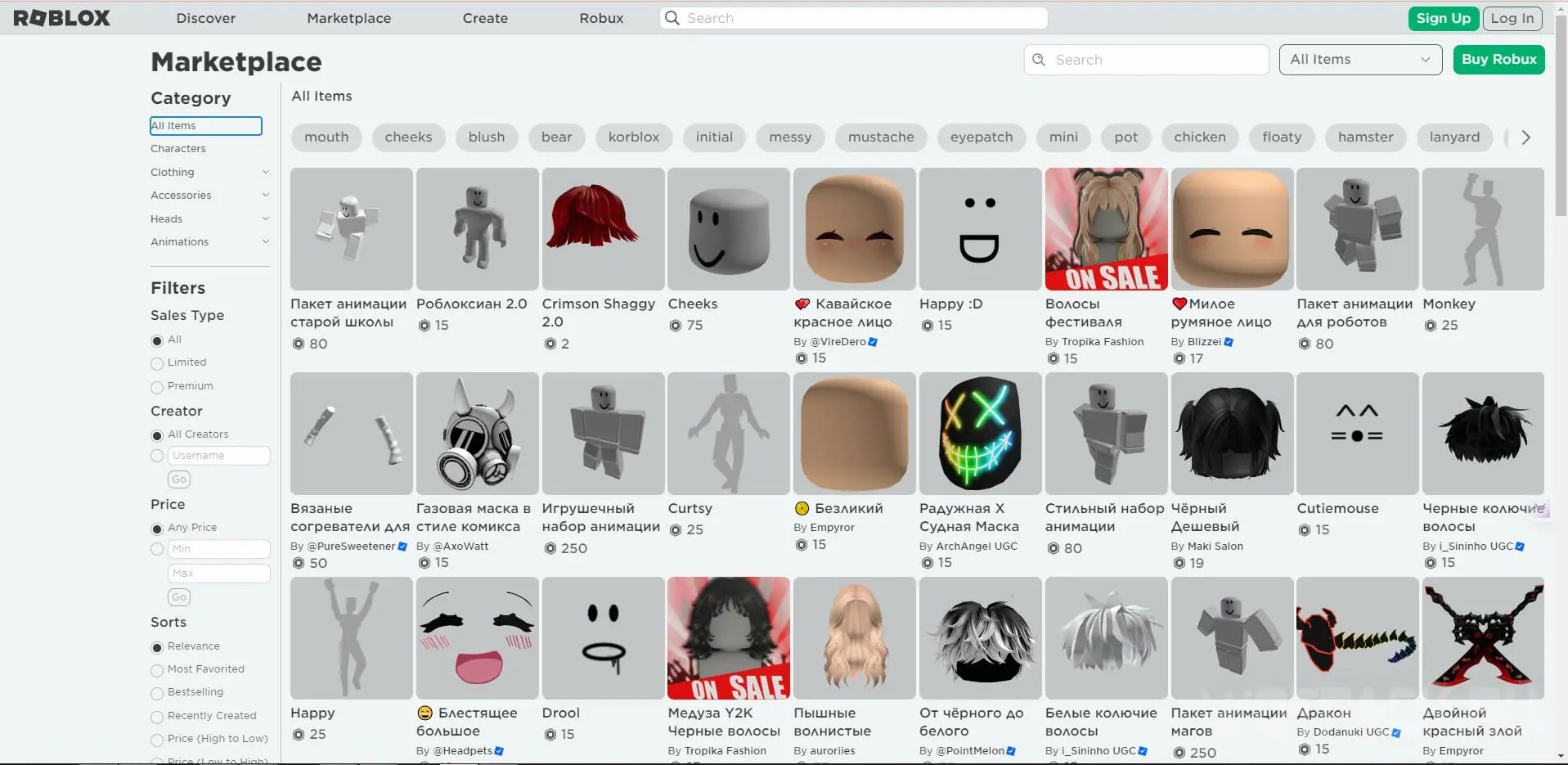This screenshot has height=765, width=1568.
Task: Sort items by Bestselling
Action: [x=157, y=693]
